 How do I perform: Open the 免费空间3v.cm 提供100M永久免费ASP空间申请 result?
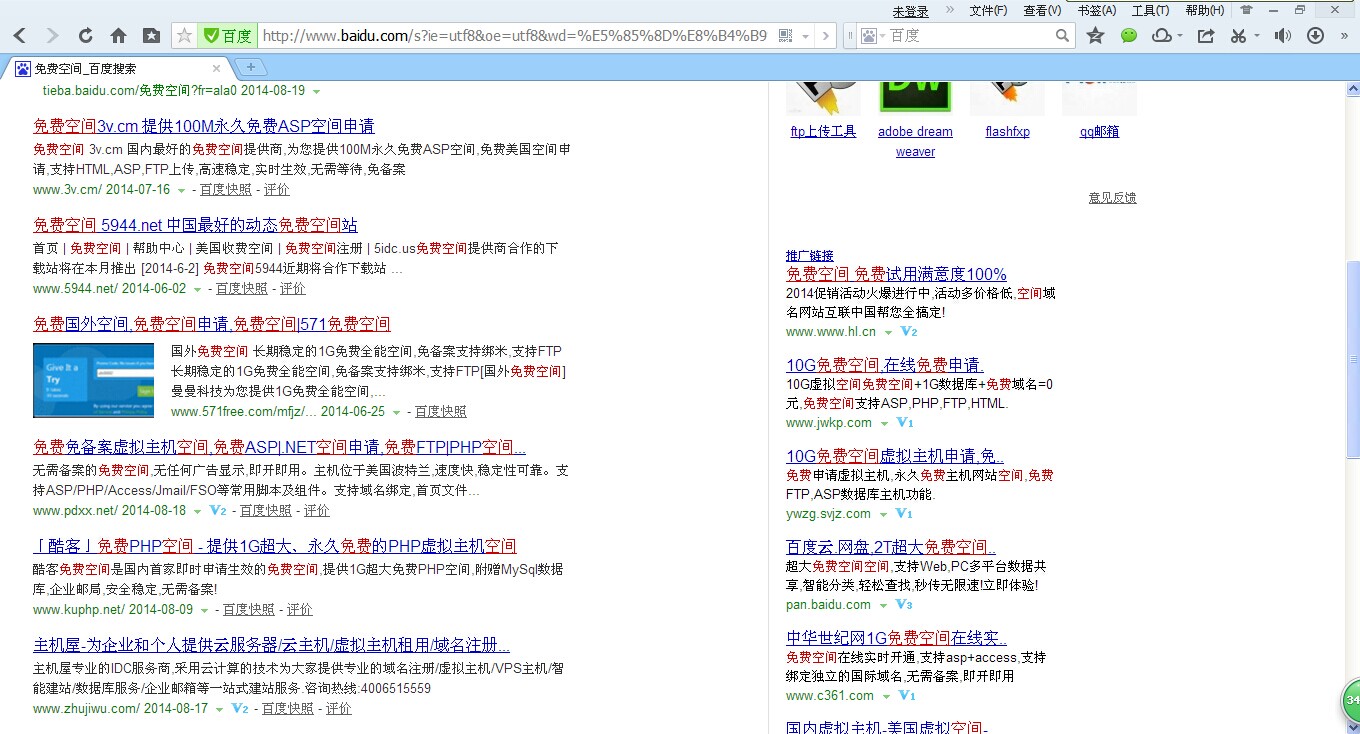click(204, 126)
